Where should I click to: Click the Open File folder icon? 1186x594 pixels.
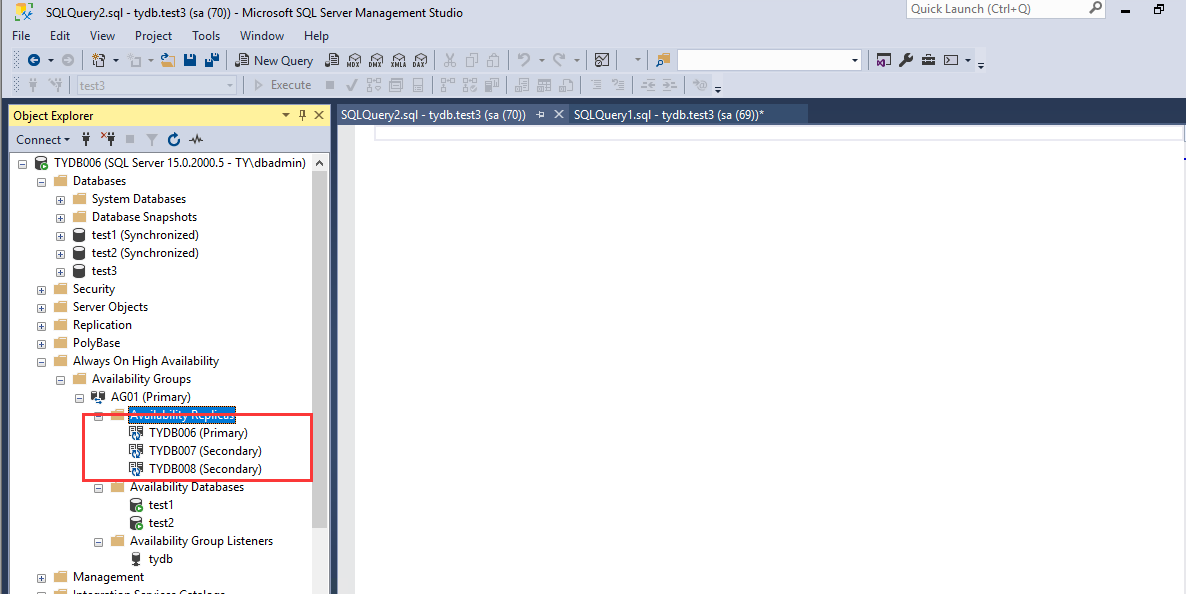(168, 60)
